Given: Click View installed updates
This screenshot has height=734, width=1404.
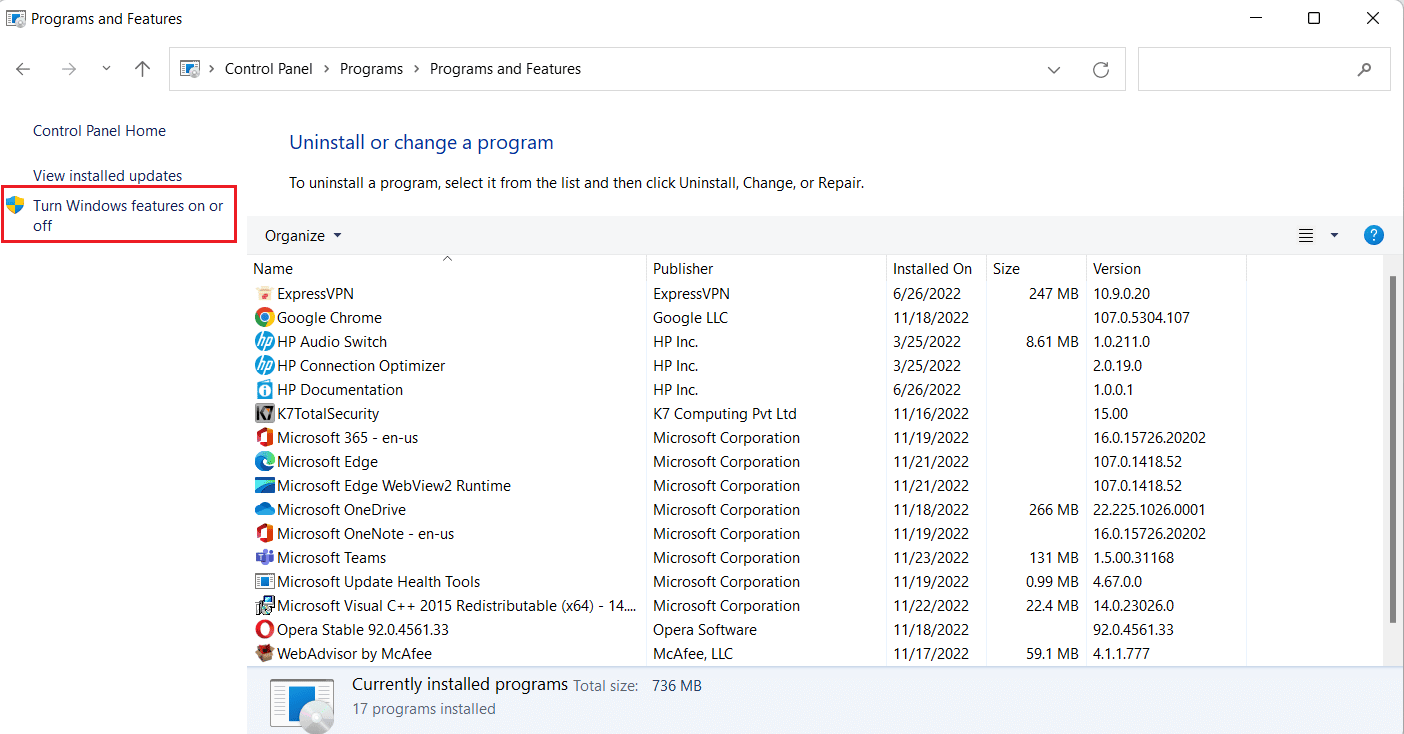Looking at the screenshot, I should pyautogui.click(x=107, y=174).
